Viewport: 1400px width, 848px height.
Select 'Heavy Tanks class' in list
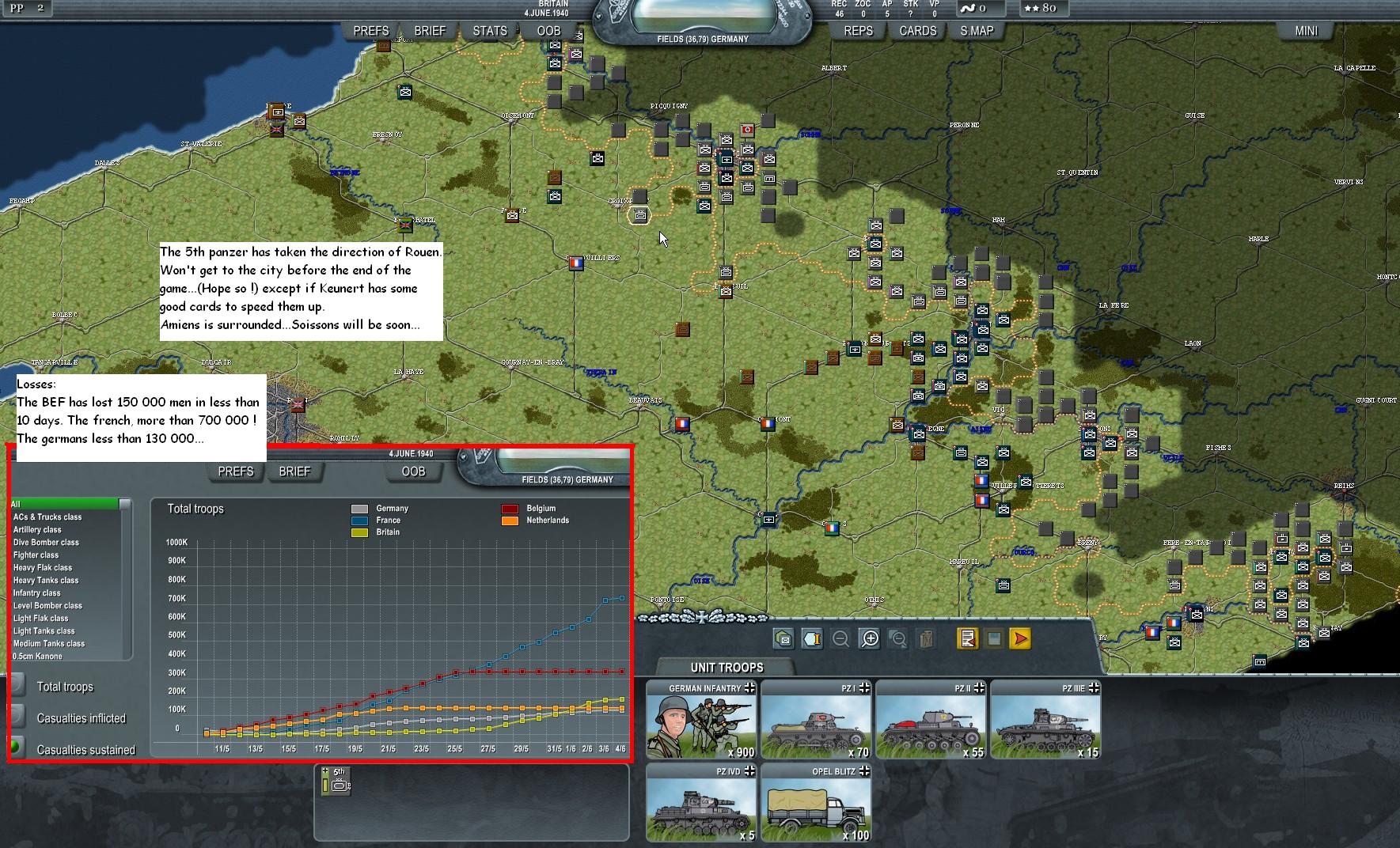(x=65, y=580)
